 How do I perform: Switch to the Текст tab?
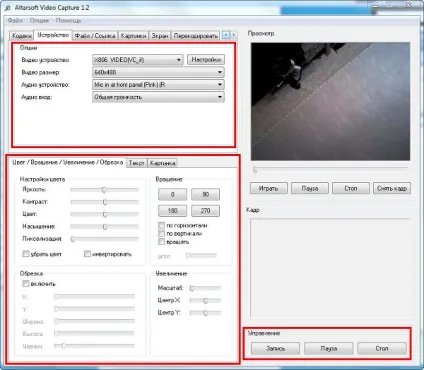pyautogui.click(x=136, y=163)
